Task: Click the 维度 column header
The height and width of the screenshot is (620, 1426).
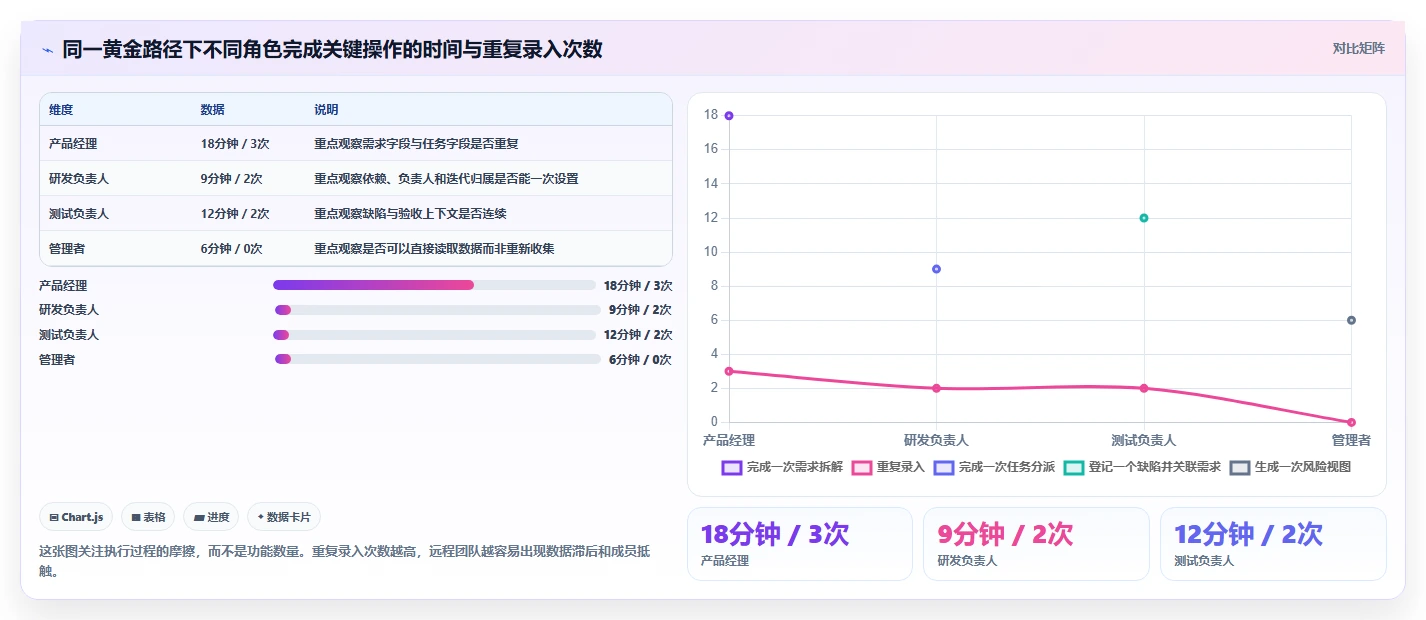Action: pos(61,110)
